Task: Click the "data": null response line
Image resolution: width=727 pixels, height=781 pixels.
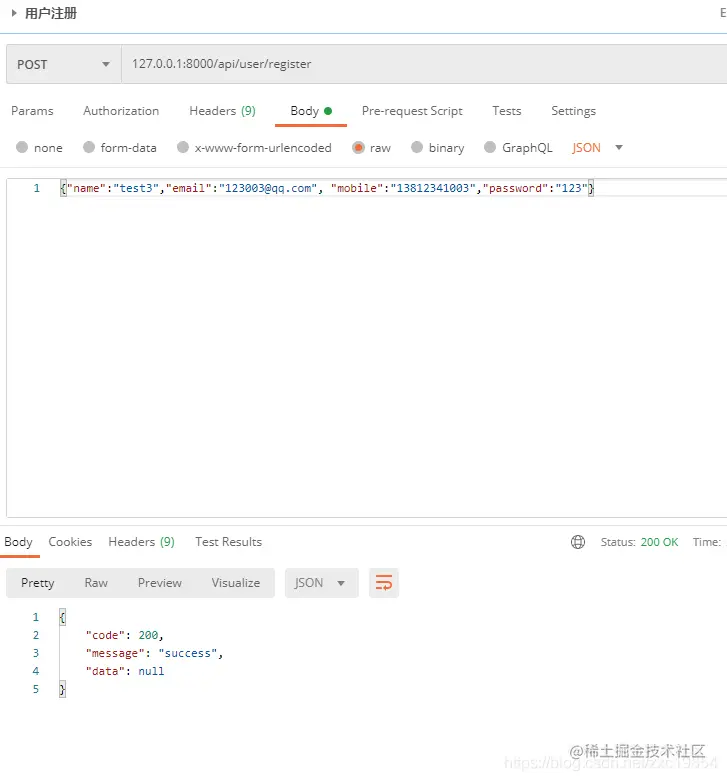Action: [124, 671]
